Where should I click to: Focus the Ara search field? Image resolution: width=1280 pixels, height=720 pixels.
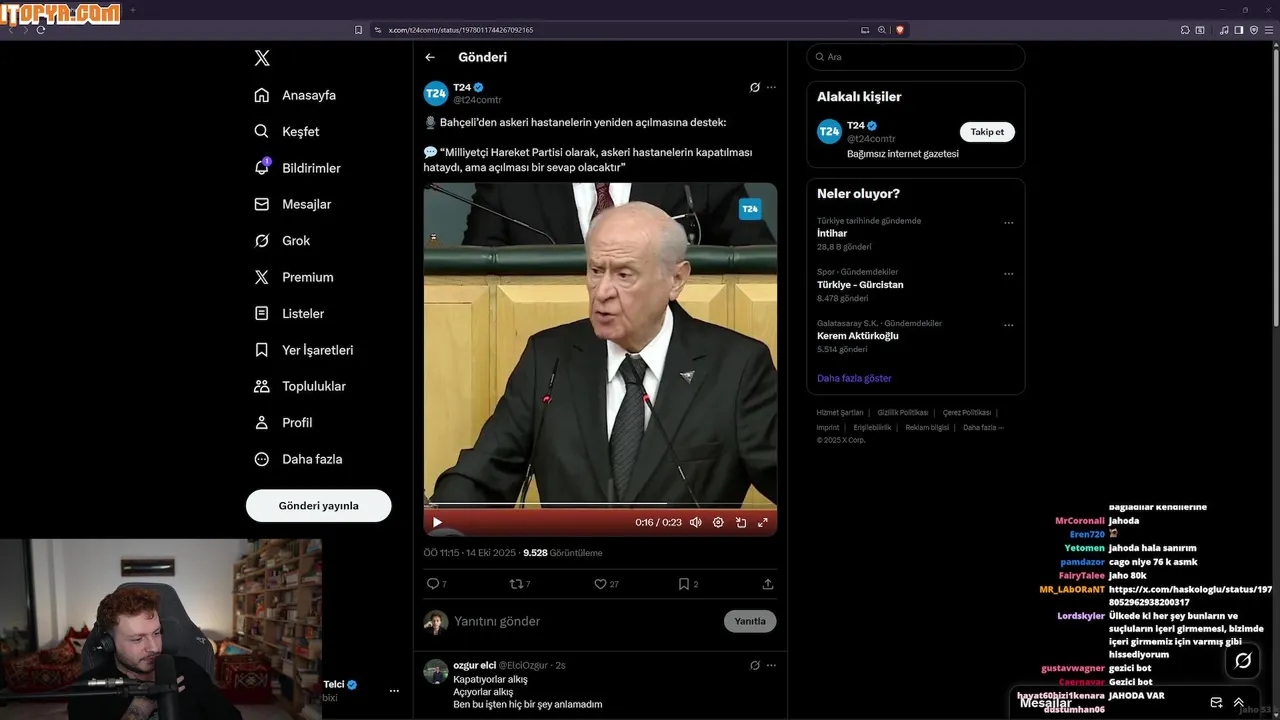click(916, 57)
